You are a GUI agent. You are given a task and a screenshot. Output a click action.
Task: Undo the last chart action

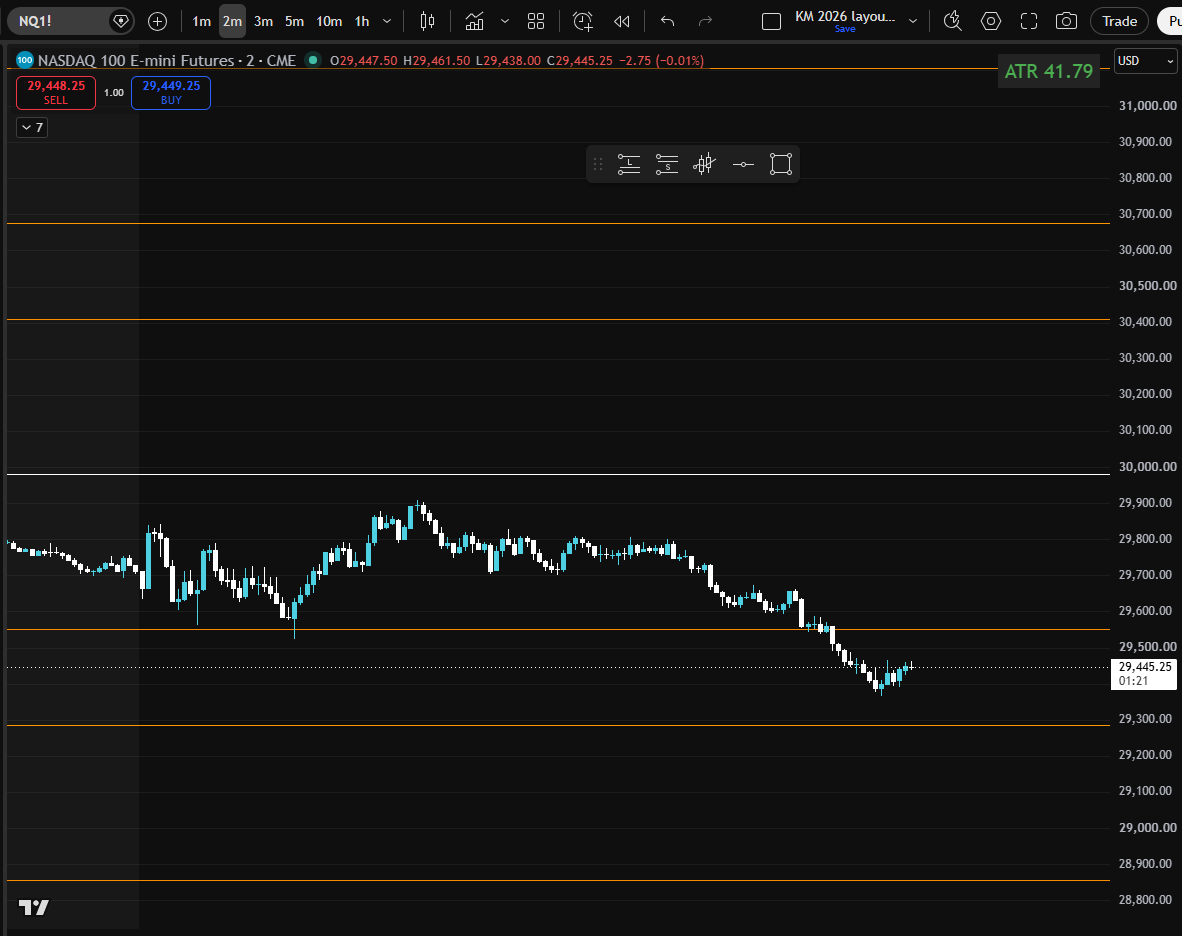667,21
